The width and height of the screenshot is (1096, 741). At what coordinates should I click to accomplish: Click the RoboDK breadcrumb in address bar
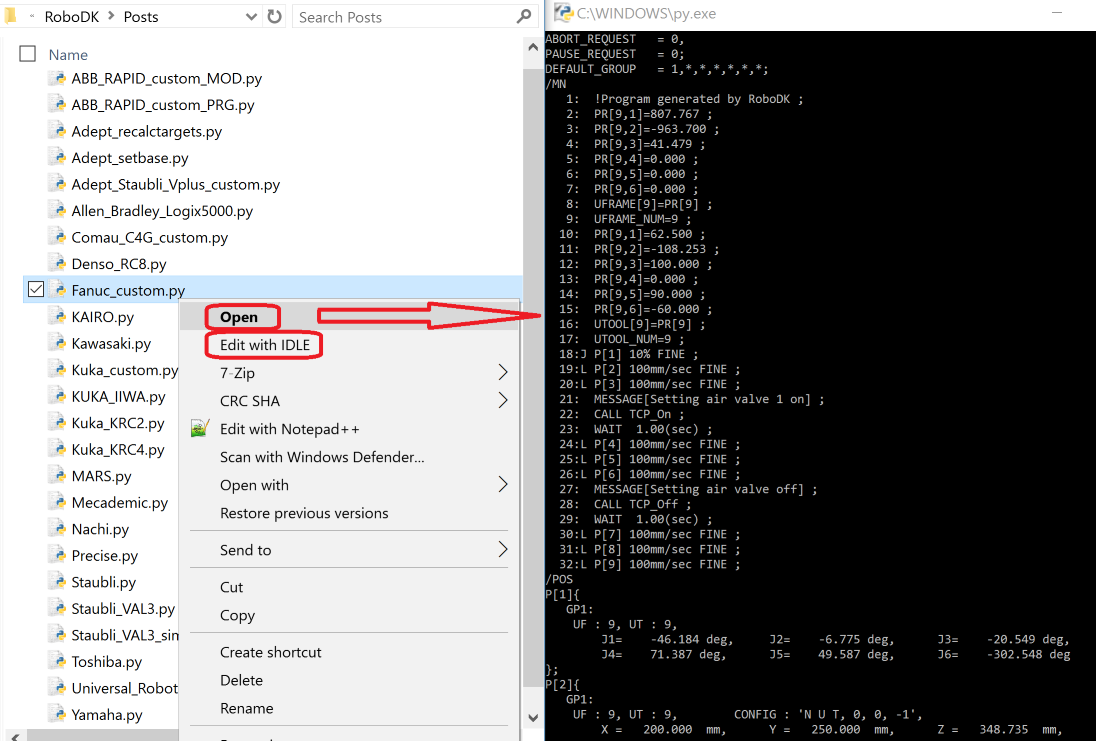(x=79, y=17)
